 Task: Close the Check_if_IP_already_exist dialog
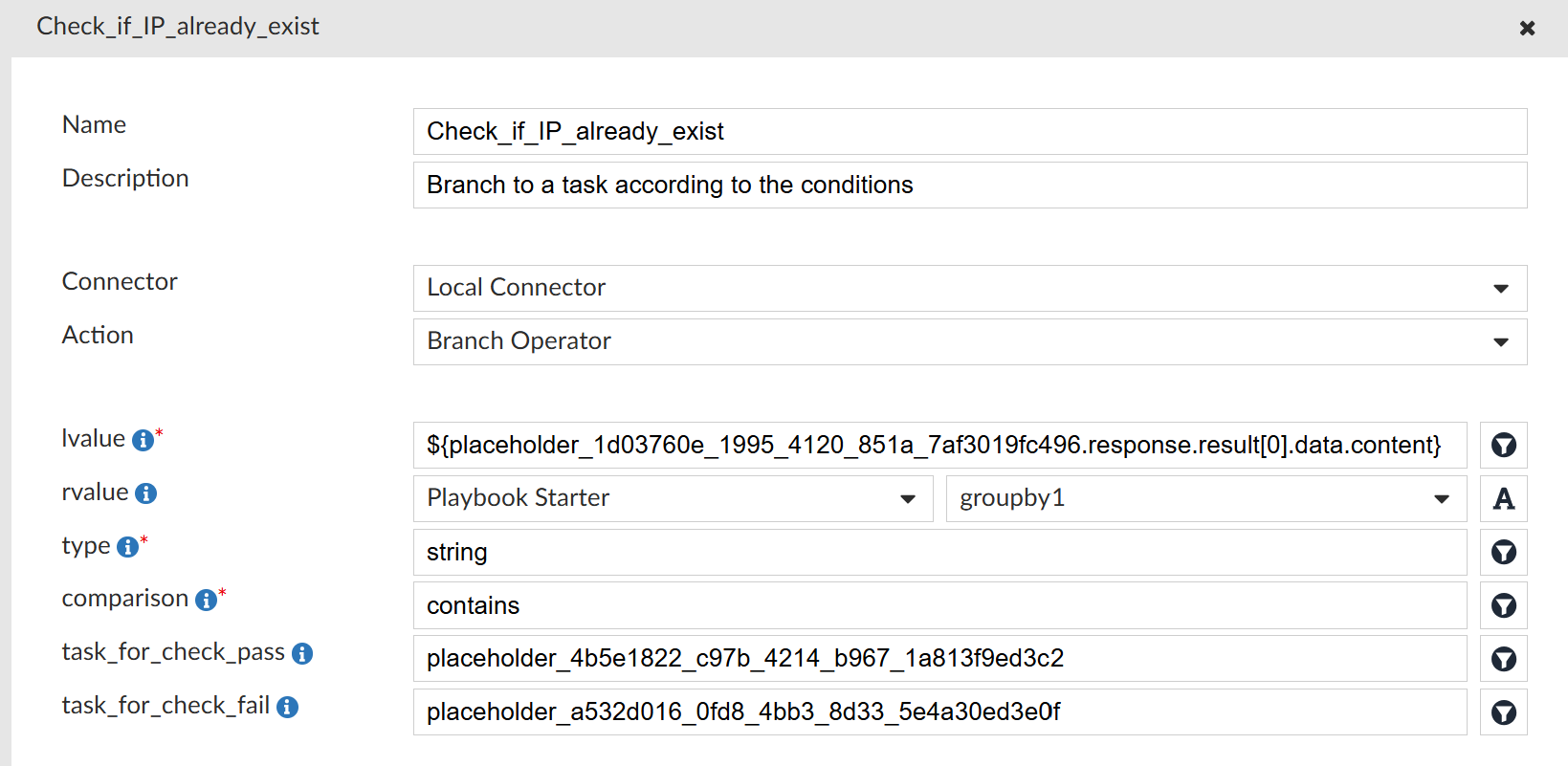(x=1527, y=28)
